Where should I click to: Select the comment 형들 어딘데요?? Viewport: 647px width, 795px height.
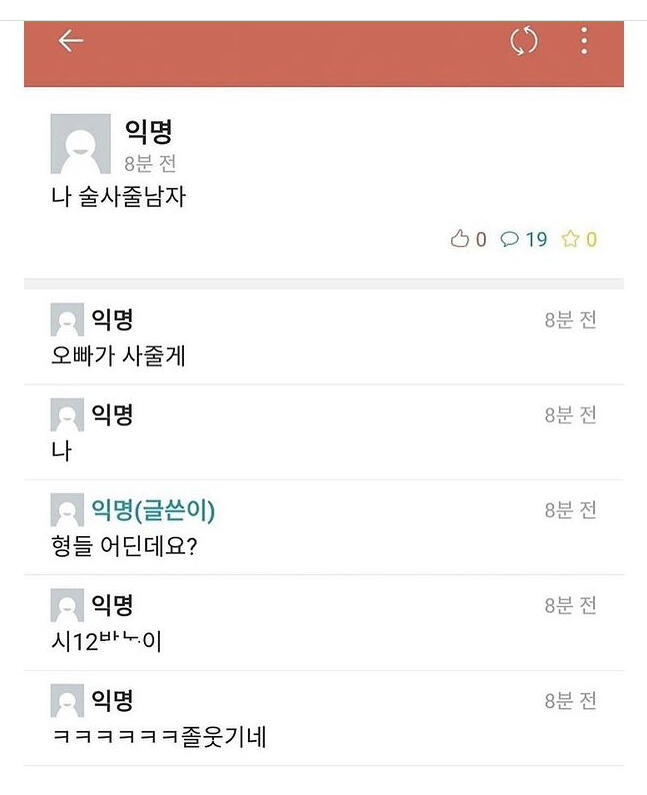pos(124,546)
